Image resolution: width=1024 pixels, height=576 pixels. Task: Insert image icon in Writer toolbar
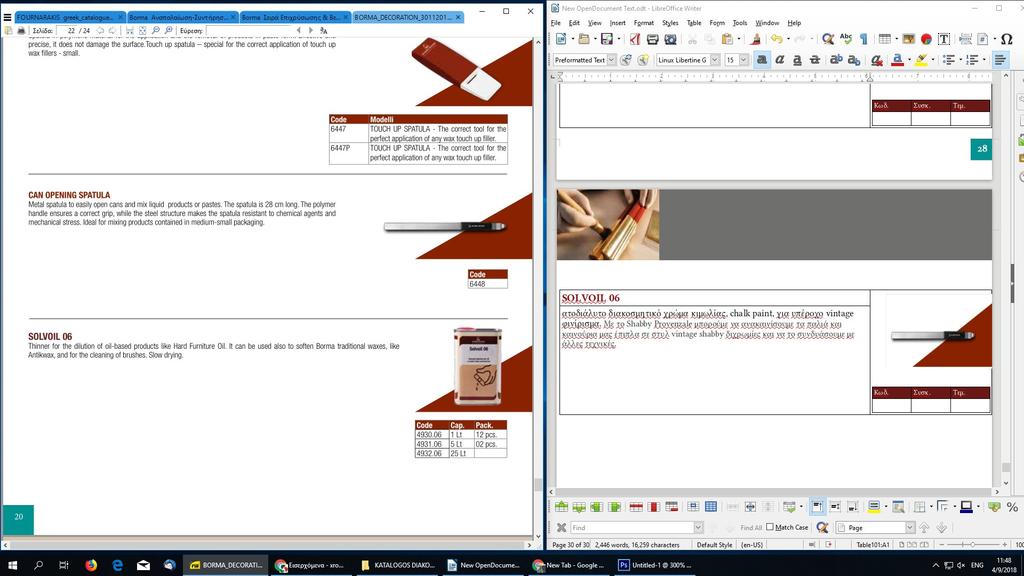[908, 40]
